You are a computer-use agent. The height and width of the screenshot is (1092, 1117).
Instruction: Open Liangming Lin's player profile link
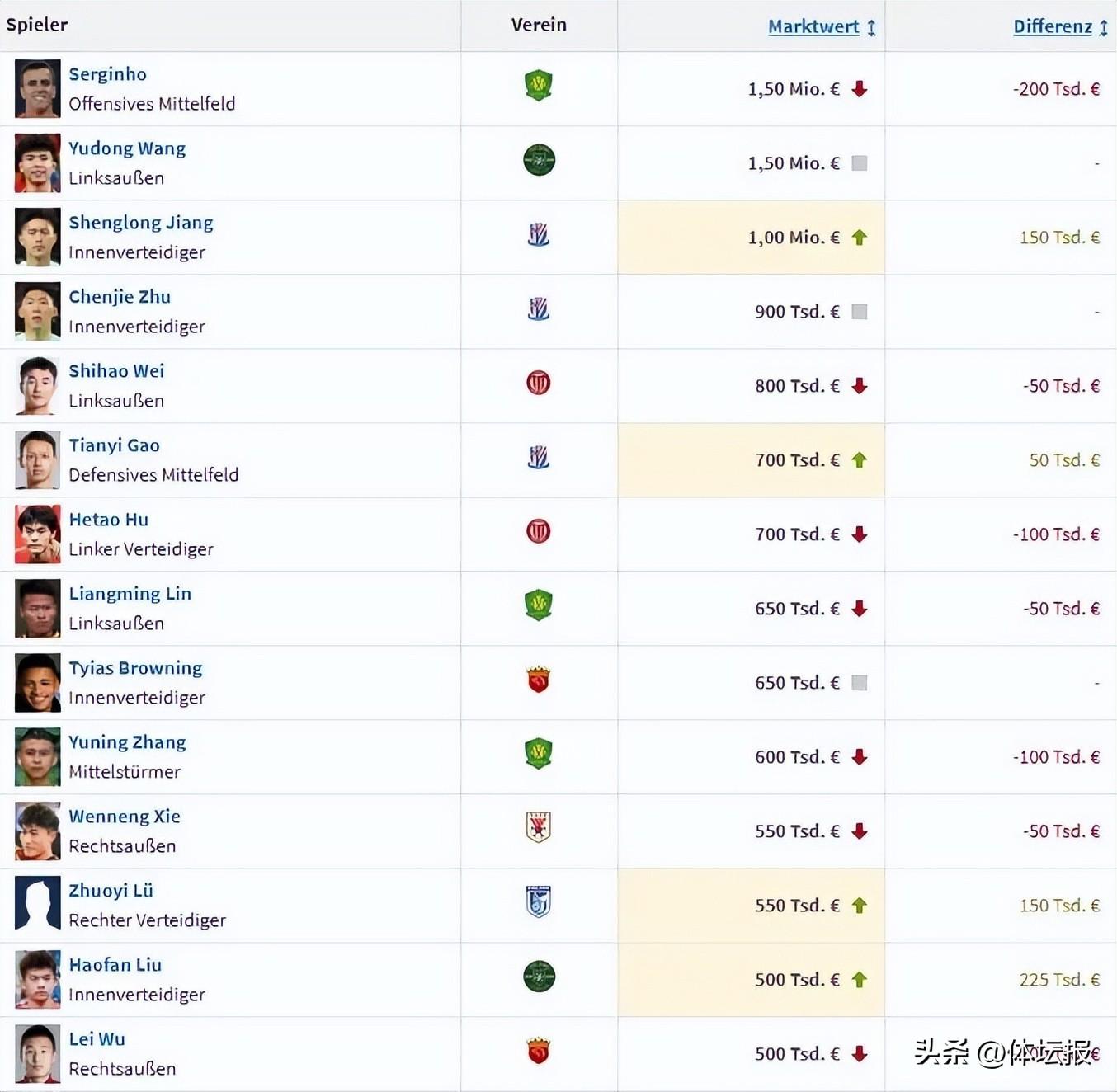130,594
